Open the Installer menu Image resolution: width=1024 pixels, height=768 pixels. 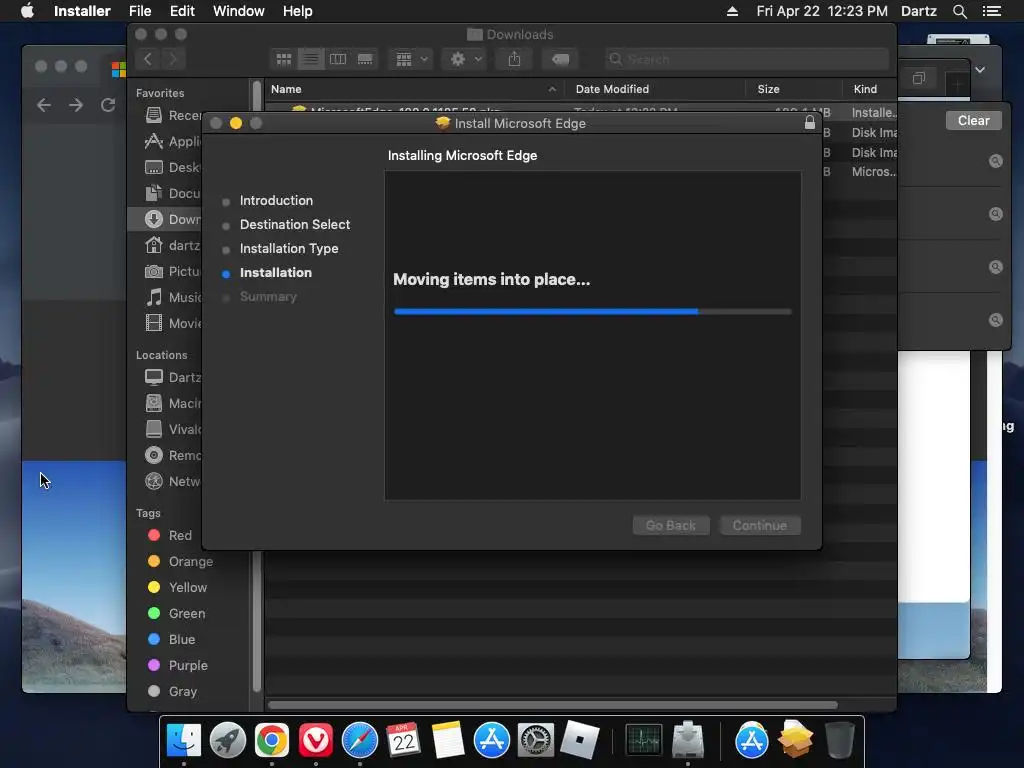[82, 11]
